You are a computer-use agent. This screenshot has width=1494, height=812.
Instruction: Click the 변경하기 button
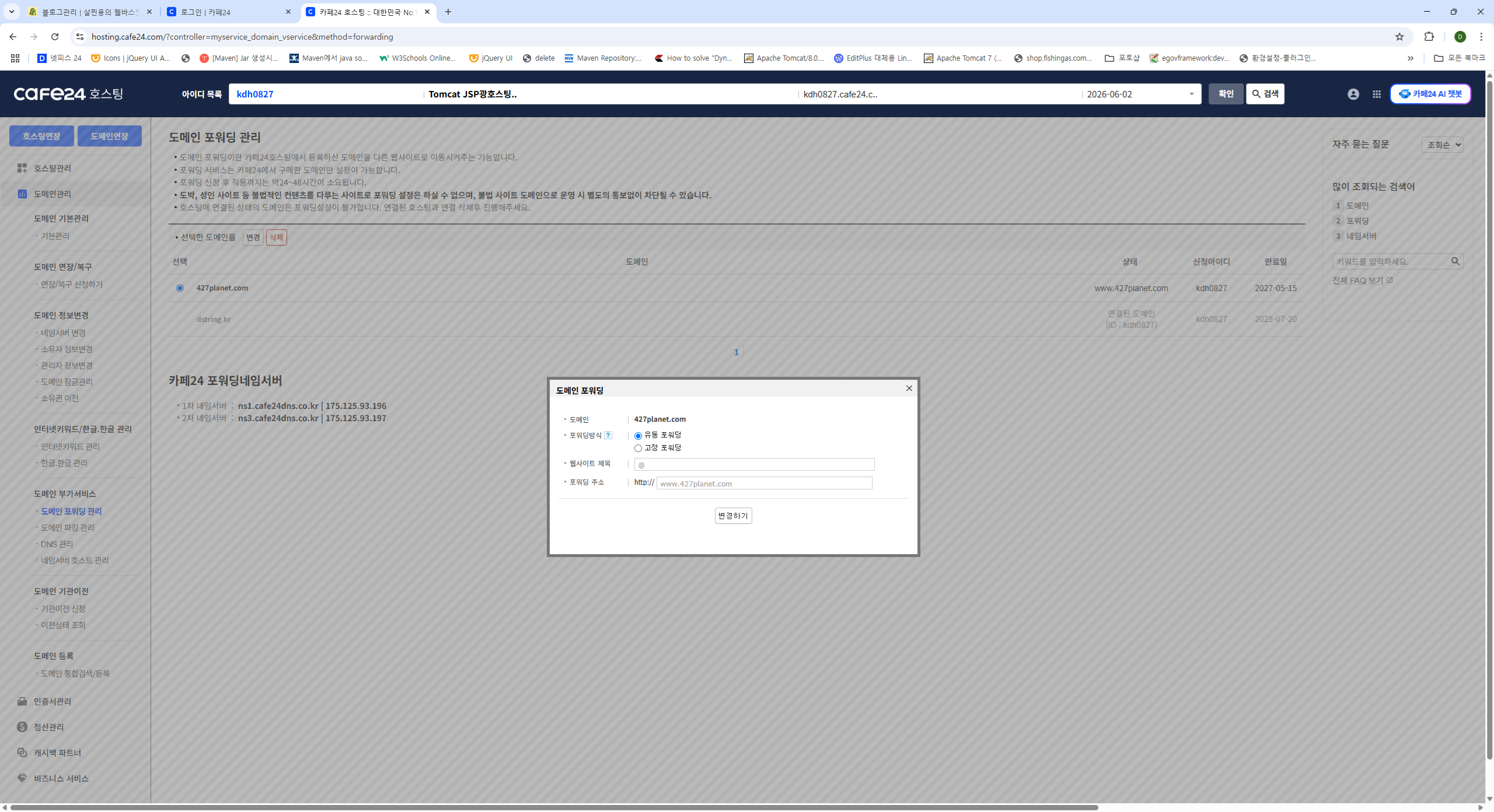pyautogui.click(x=733, y=516)
